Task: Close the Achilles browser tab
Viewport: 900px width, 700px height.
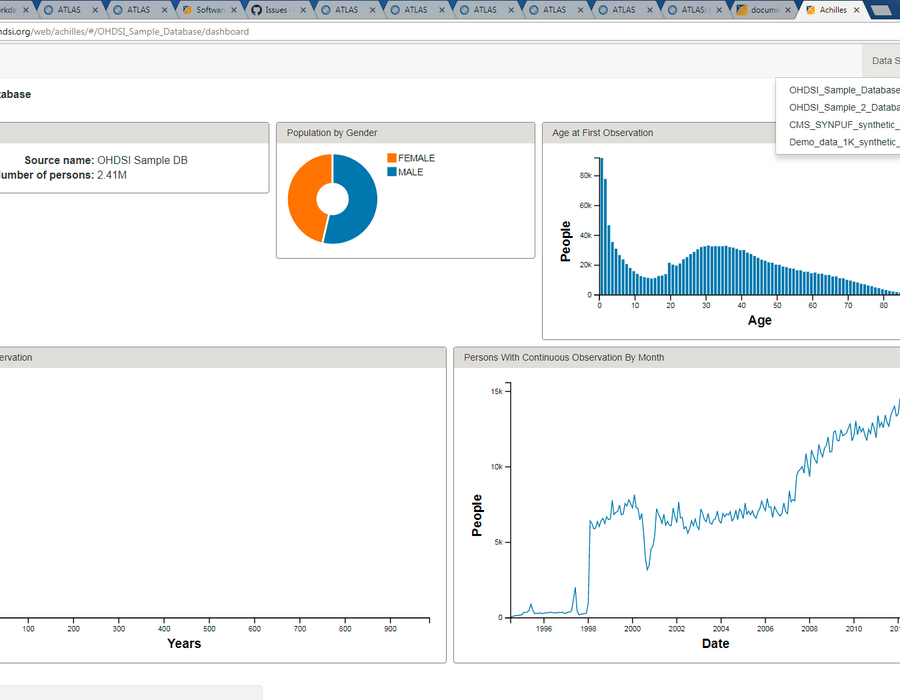Action: pos(856,10)
